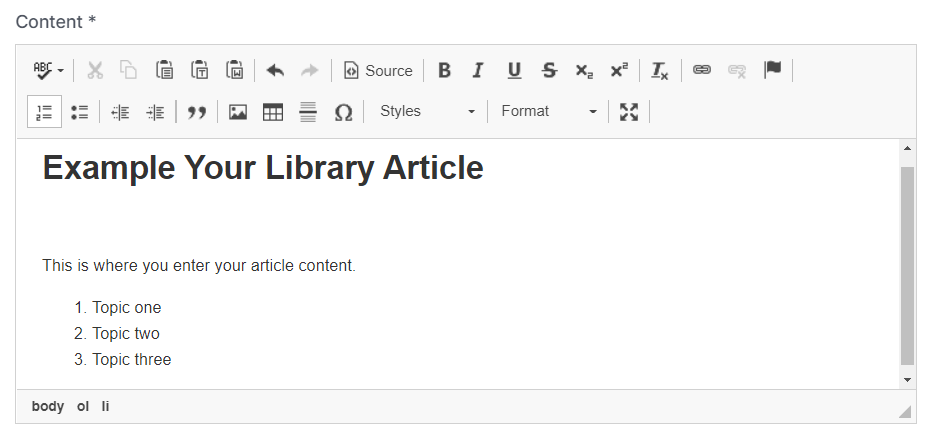Click the vertical scrollbar thumb
The image size is (931, 448).
pos(907,266)
